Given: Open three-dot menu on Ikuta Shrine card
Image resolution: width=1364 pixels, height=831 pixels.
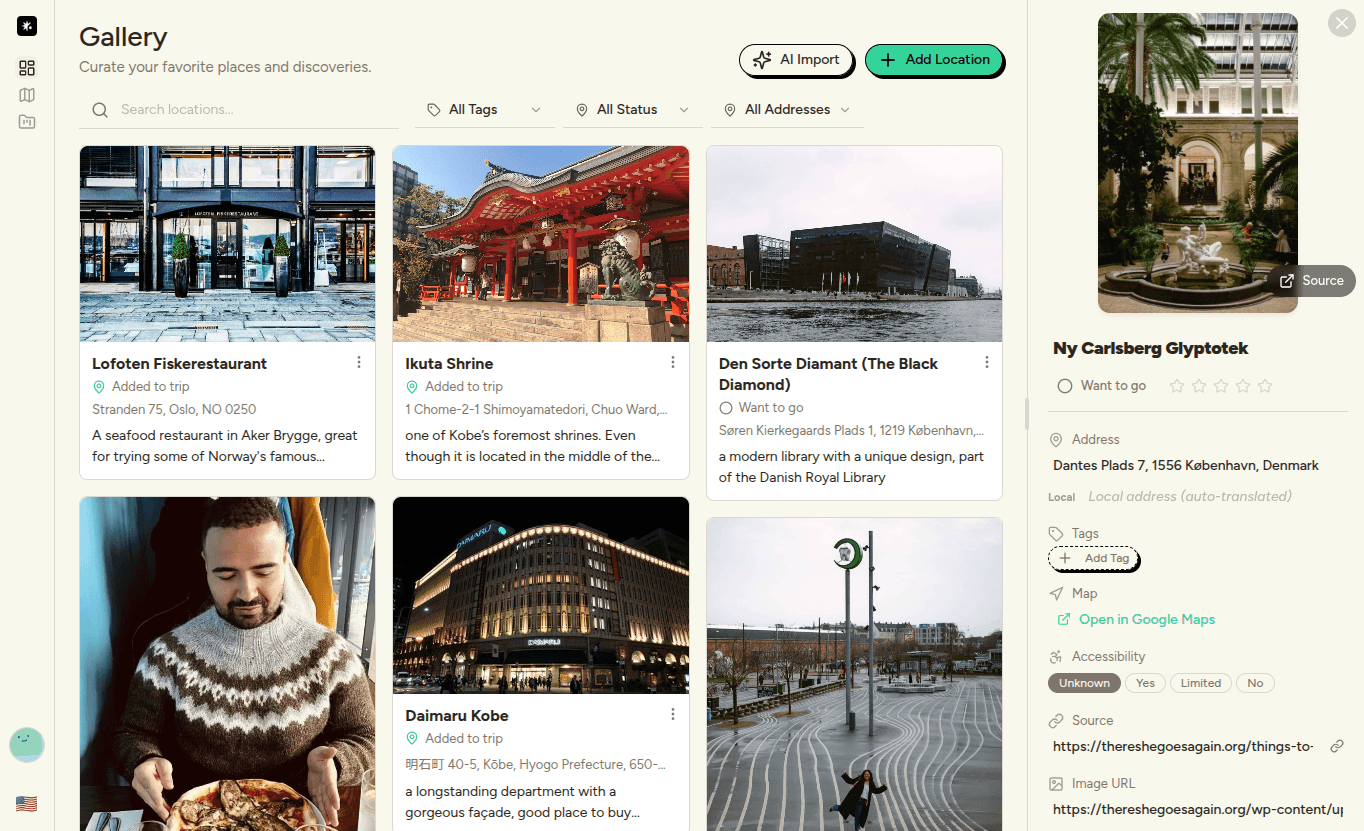Looking at the screenshot, I should coord(673,363).
